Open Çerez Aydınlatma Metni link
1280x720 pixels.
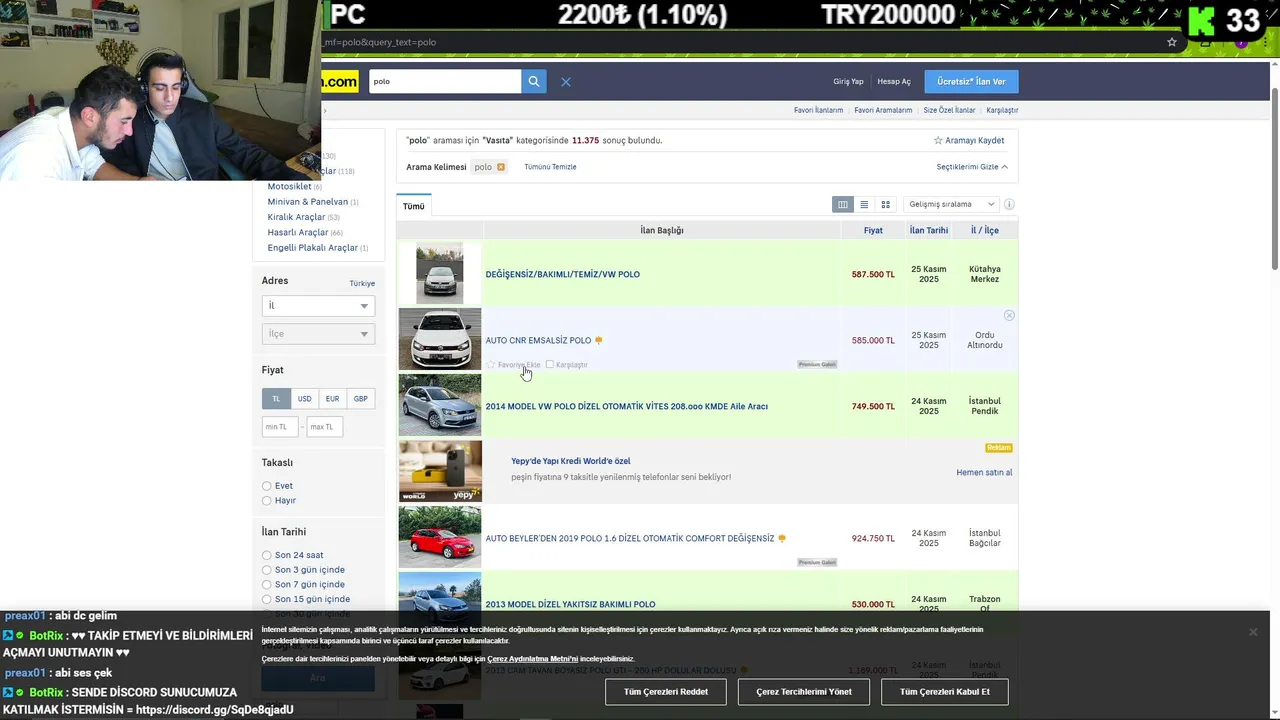pyautogui.click(x=533, y=659)
